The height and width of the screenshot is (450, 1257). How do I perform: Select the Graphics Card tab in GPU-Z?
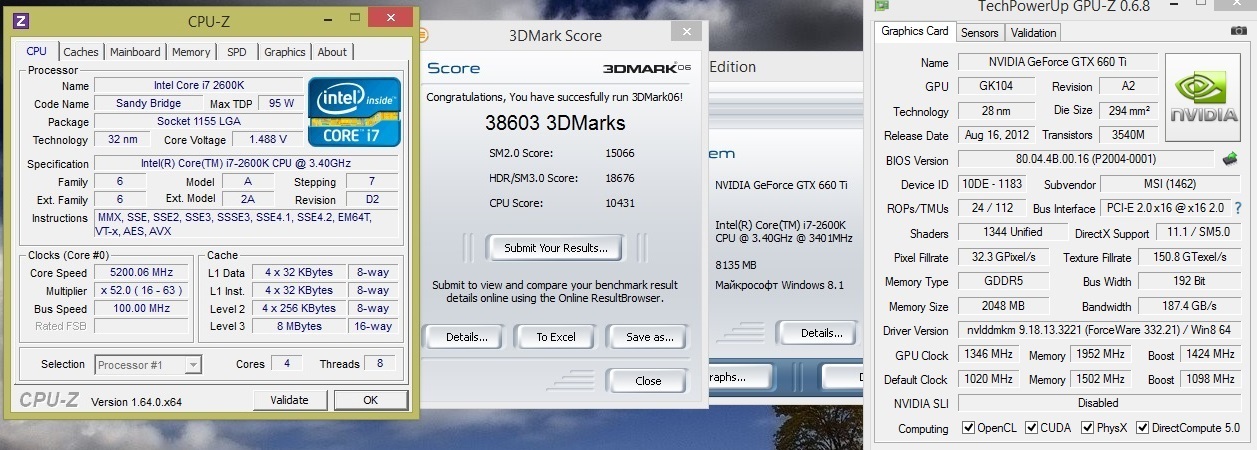click(914, 31)
